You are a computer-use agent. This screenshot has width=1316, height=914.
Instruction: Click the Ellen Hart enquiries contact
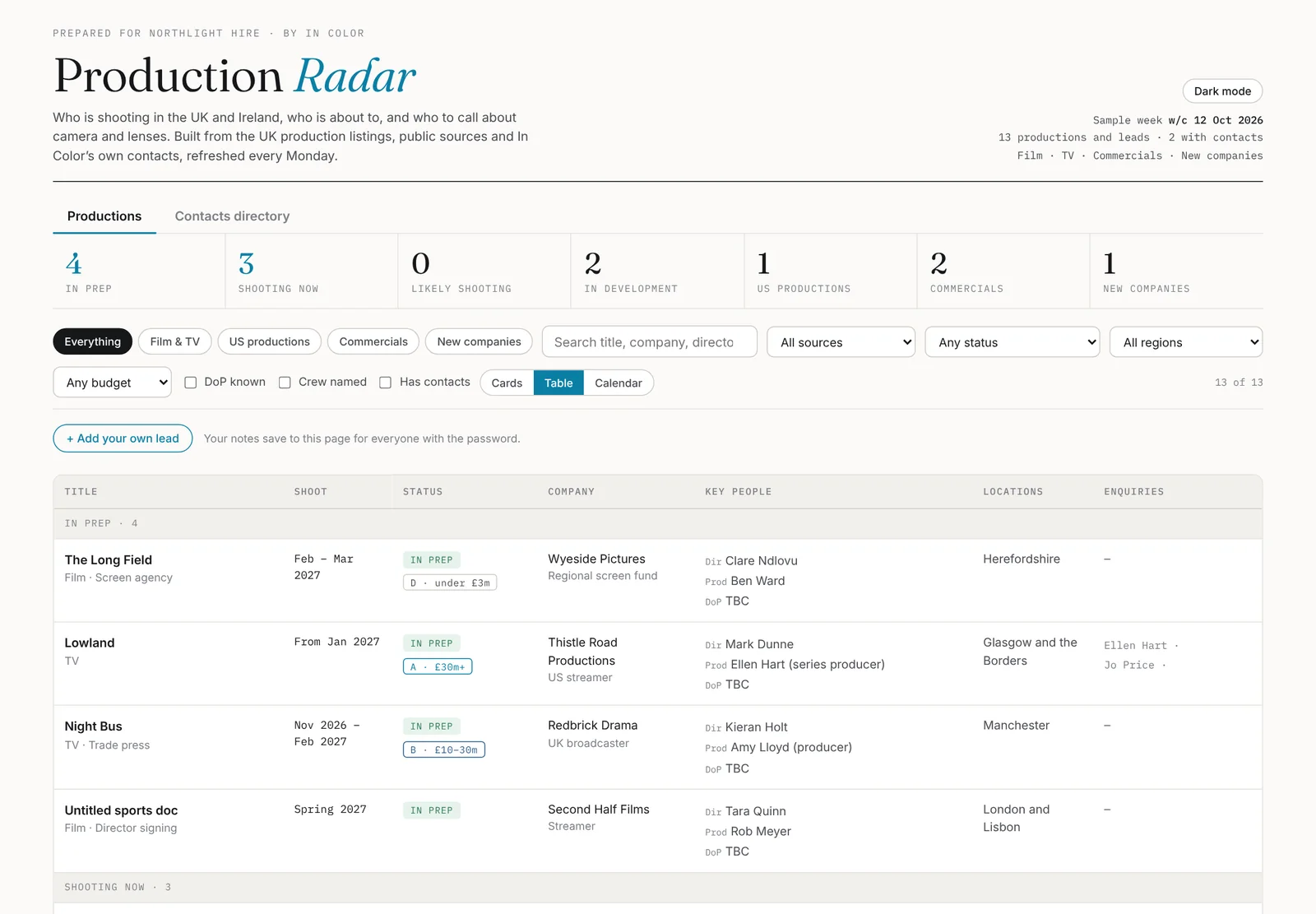tap(1136, 646)
